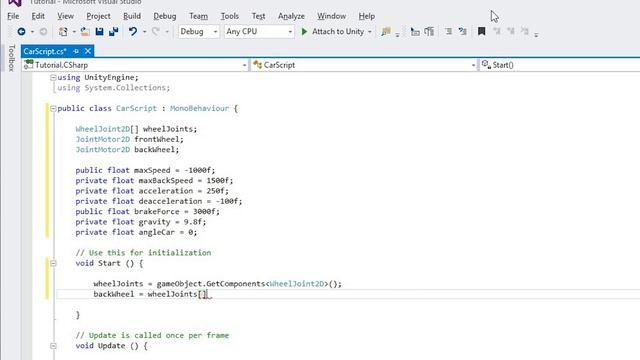
Task: Click the Find in Files toolbar icon
Action: [x=386, y=31]
